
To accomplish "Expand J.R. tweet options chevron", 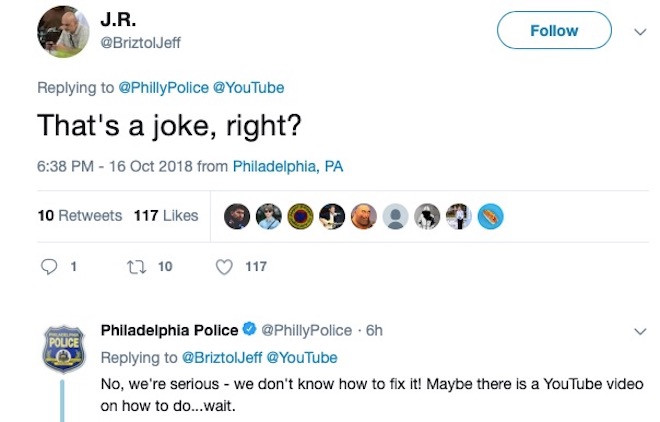I will (x=641, y=31).
